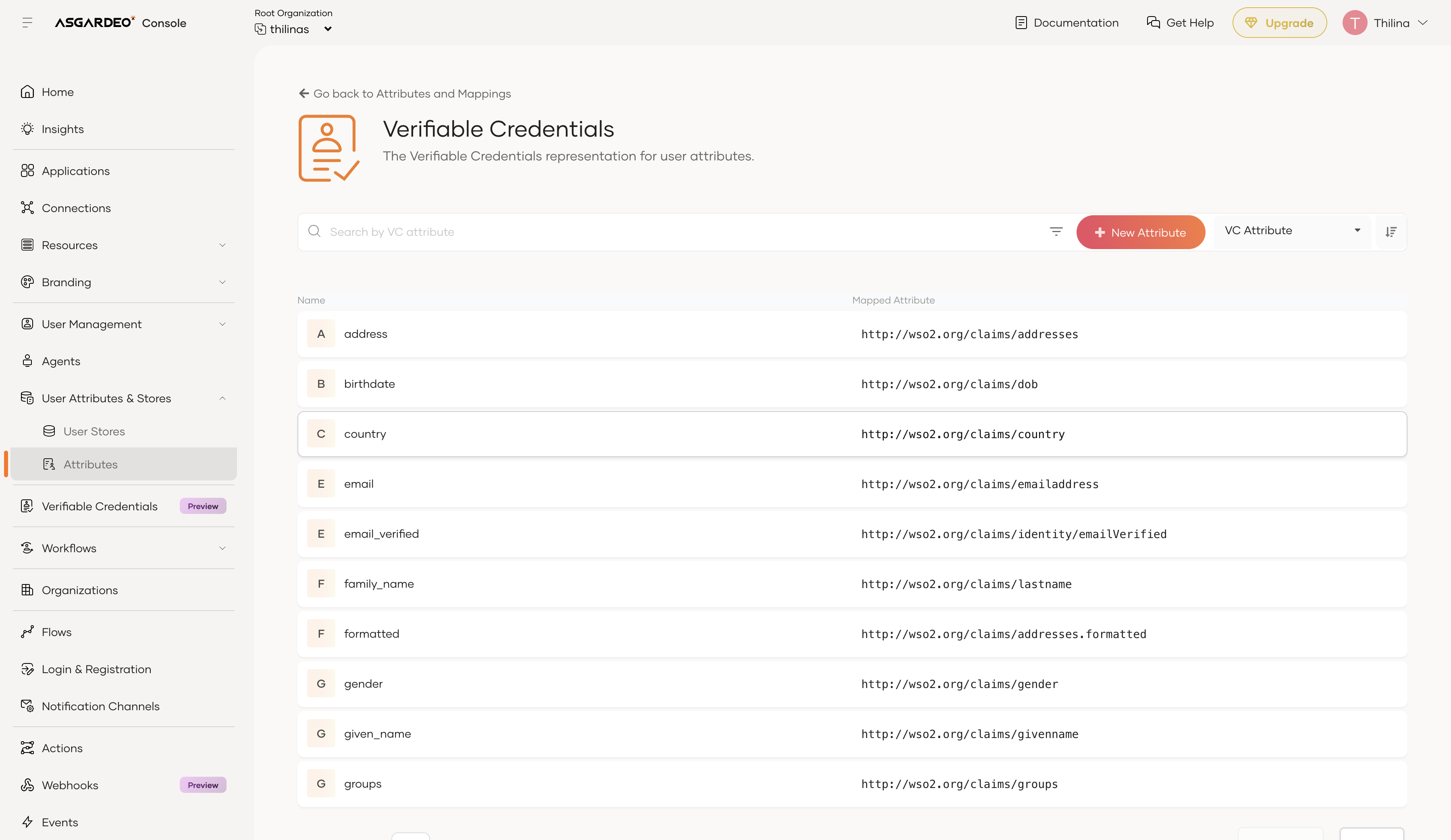The width and height of the screenshot is (1451, 840).
Task: Click the Webhooks sidebar icon
Action: [27, 785]
